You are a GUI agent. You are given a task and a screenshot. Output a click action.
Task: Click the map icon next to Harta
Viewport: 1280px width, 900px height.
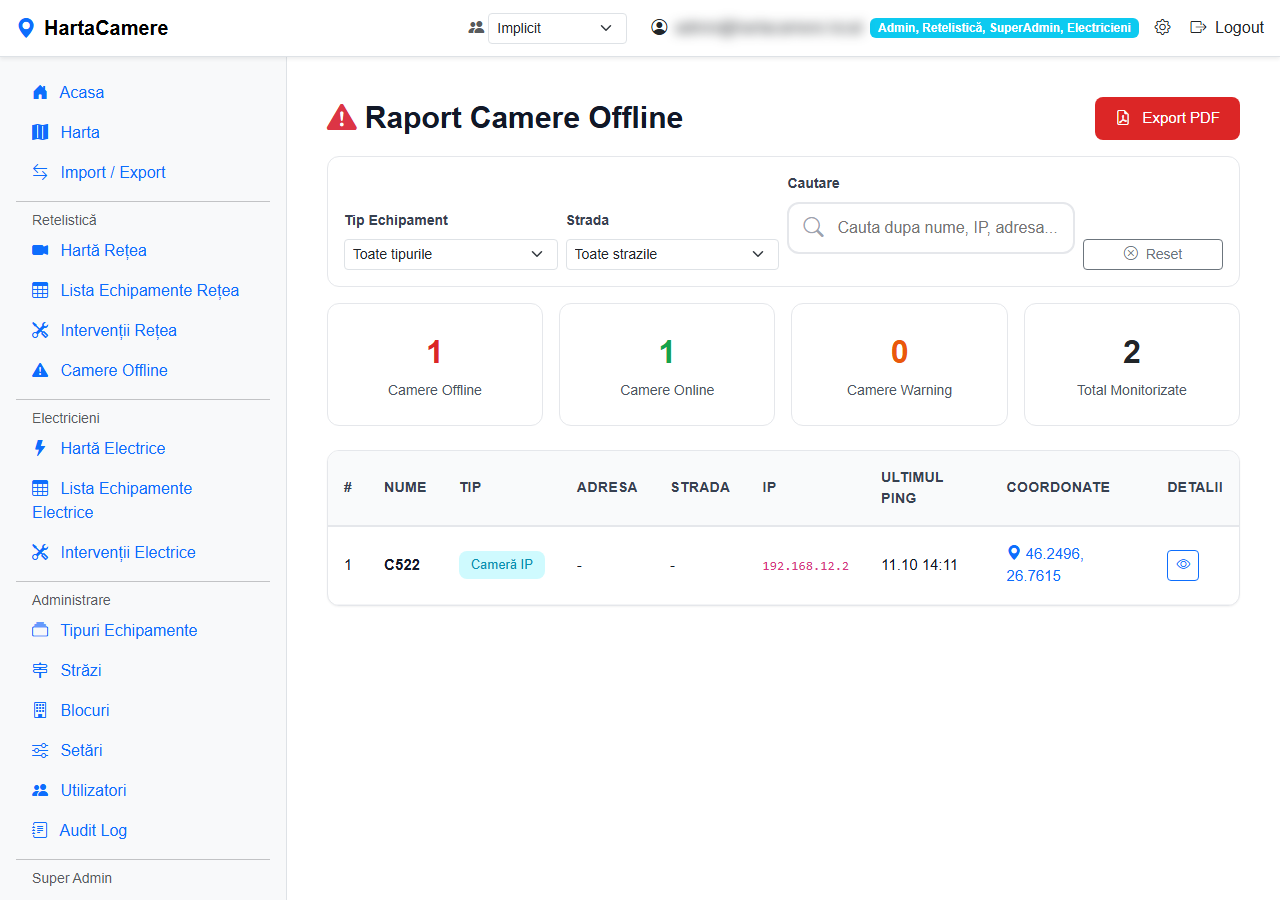pos(40,132)
